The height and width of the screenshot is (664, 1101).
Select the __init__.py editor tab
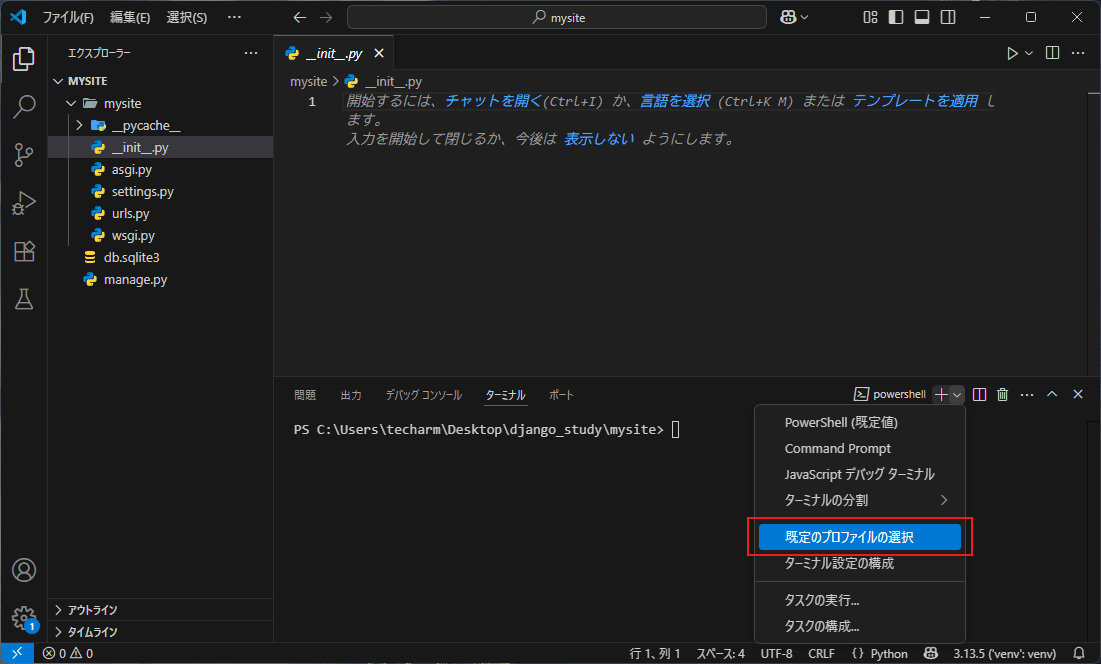(x=334, y=53)
